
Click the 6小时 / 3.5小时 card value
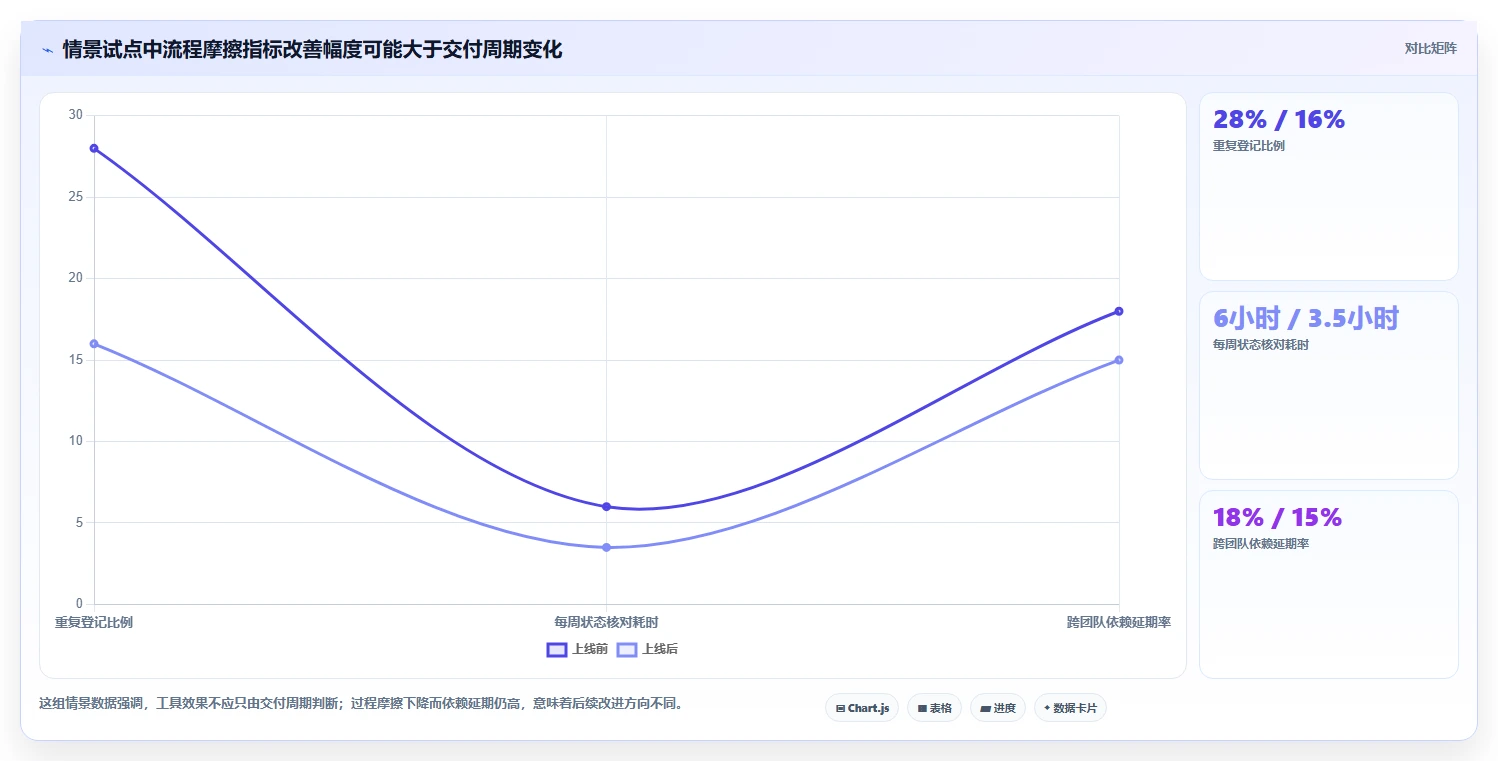click(x=1306, y=319)
